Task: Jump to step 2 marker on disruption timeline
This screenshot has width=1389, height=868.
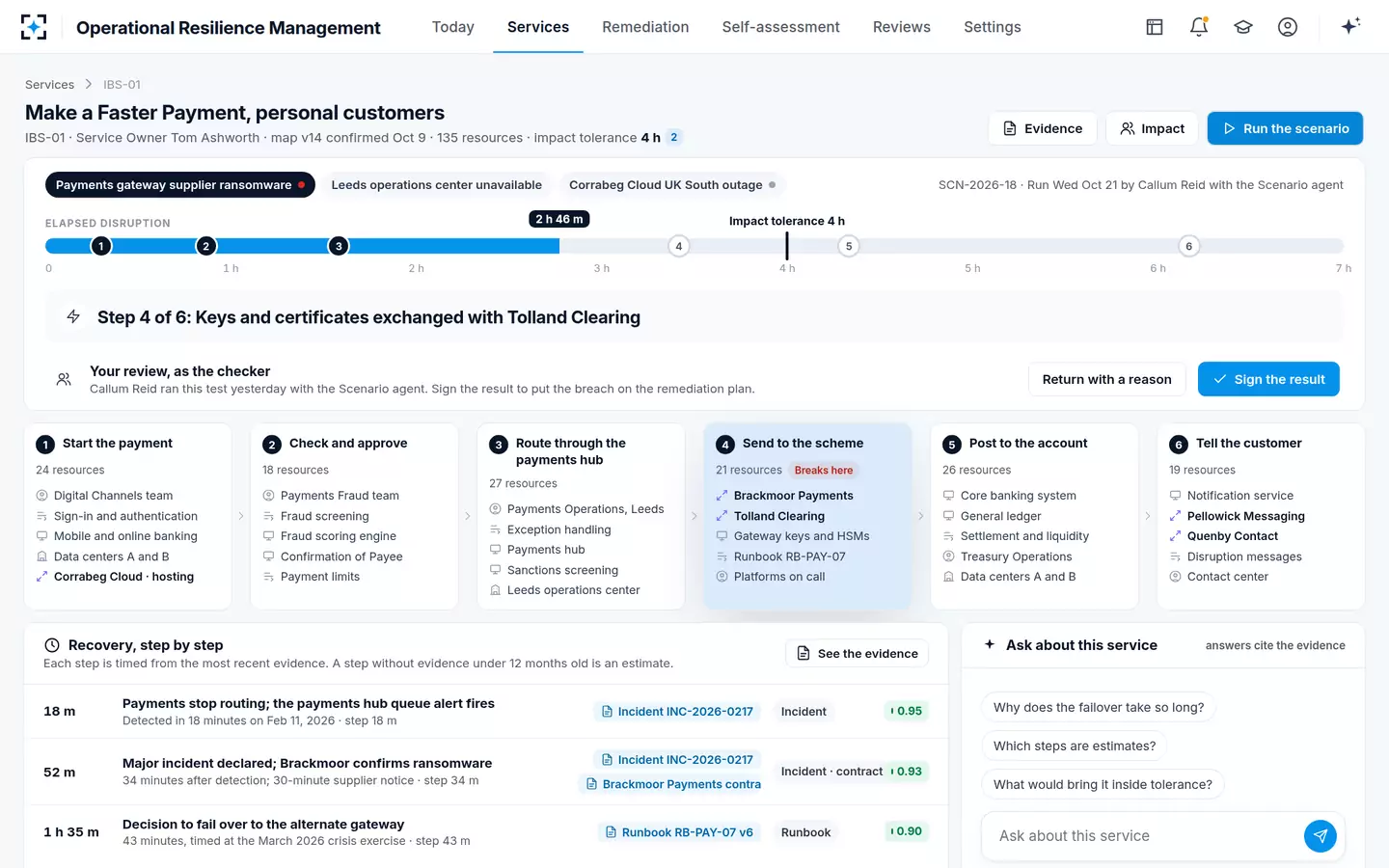Action: 205,246
